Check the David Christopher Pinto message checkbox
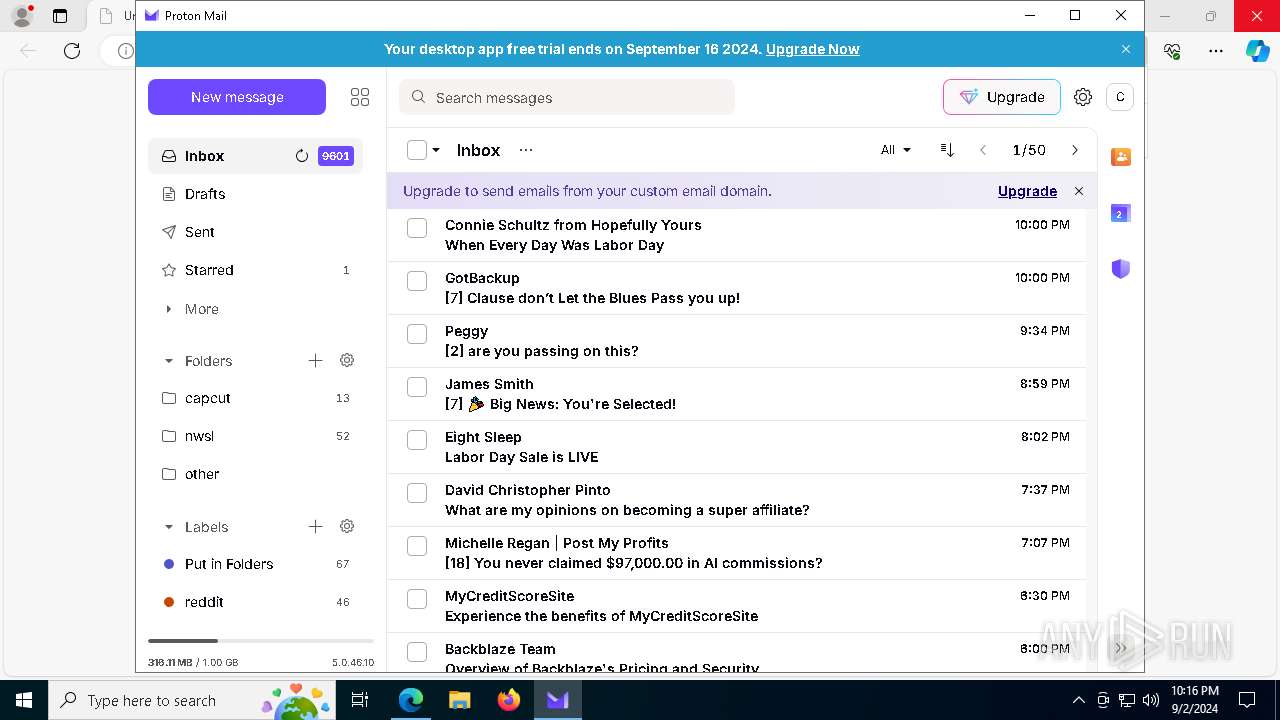This screenshot has height=720, width=1280. point(417,493)
